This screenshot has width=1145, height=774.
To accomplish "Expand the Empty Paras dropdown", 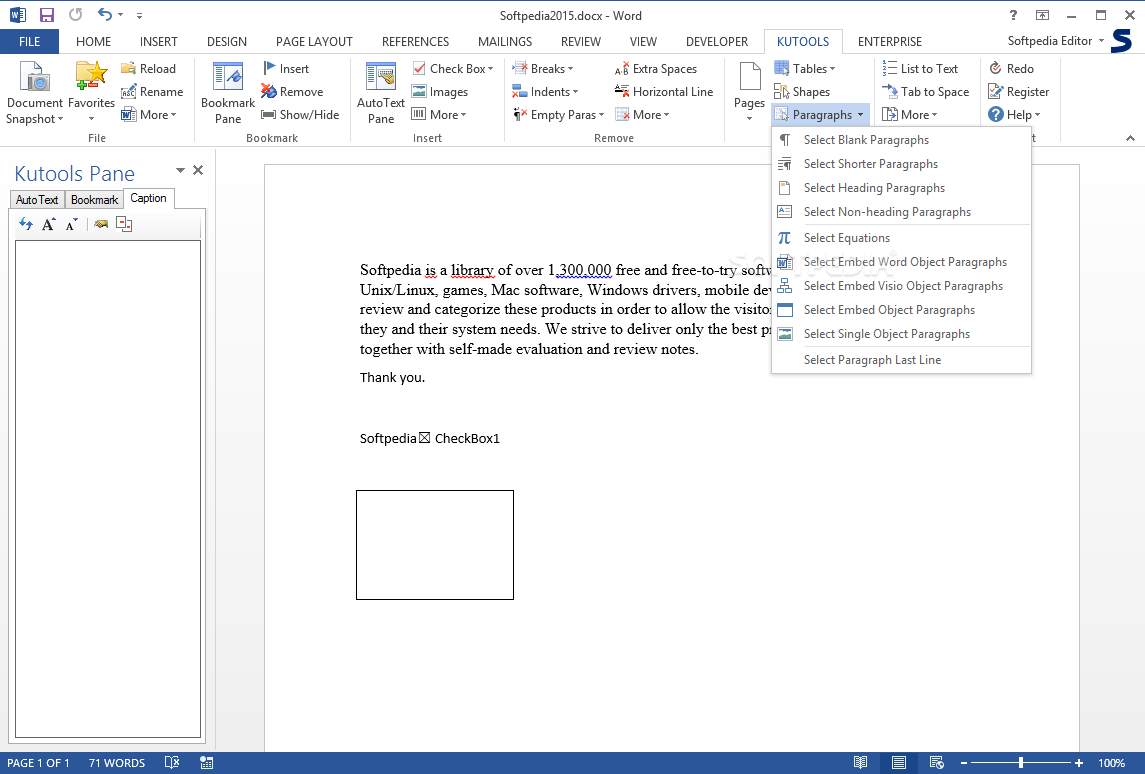I will [602, 115].
